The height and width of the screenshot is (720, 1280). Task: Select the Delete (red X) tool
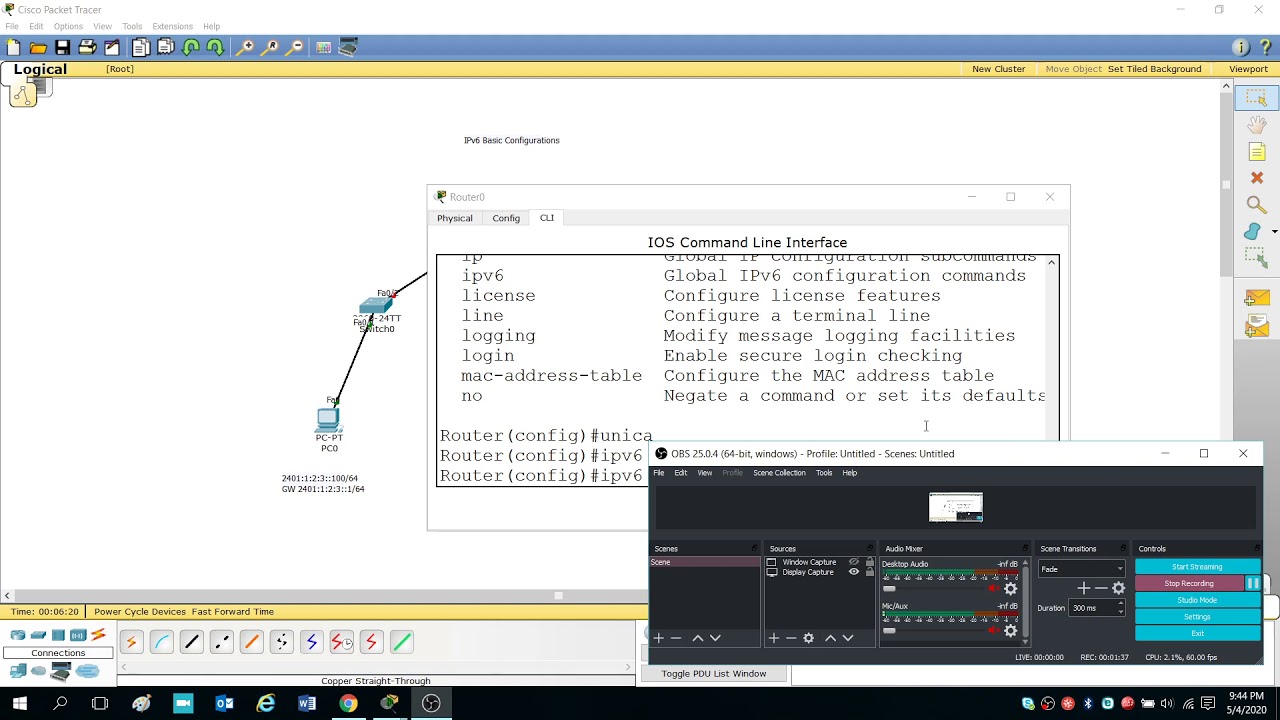(x=1257, y=178)
